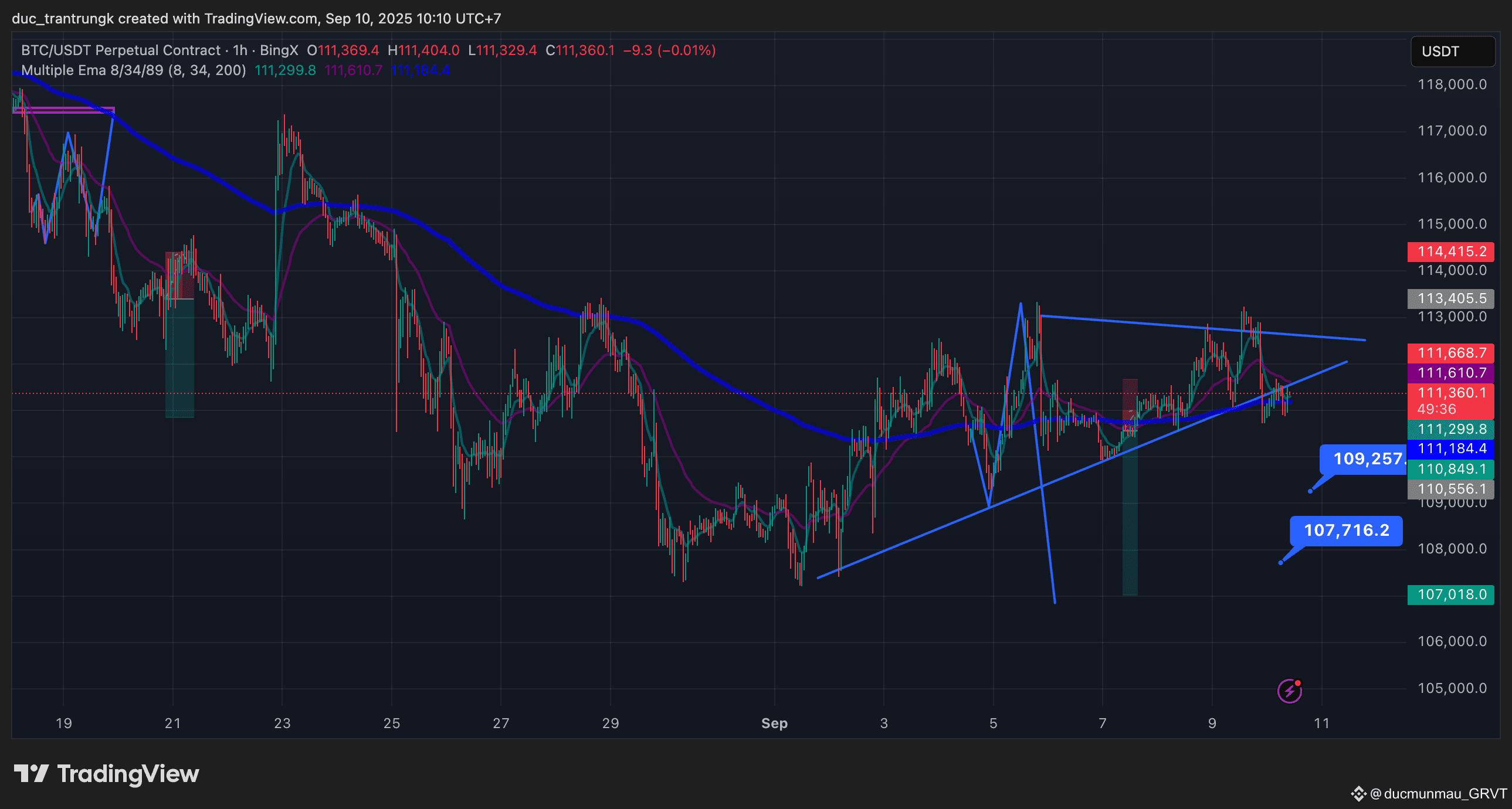Click the green 110,849.1 price-axis tag

1451,470
